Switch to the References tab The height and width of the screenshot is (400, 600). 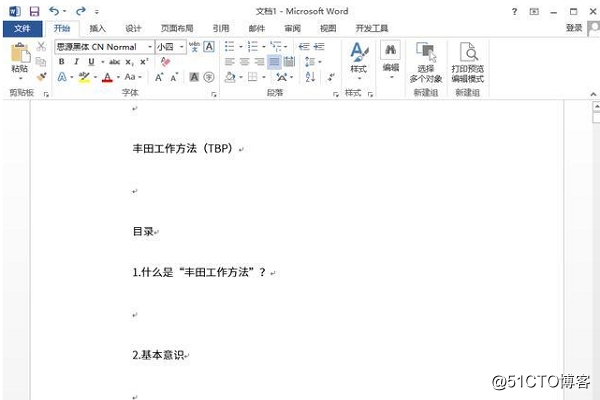point(221,28)
